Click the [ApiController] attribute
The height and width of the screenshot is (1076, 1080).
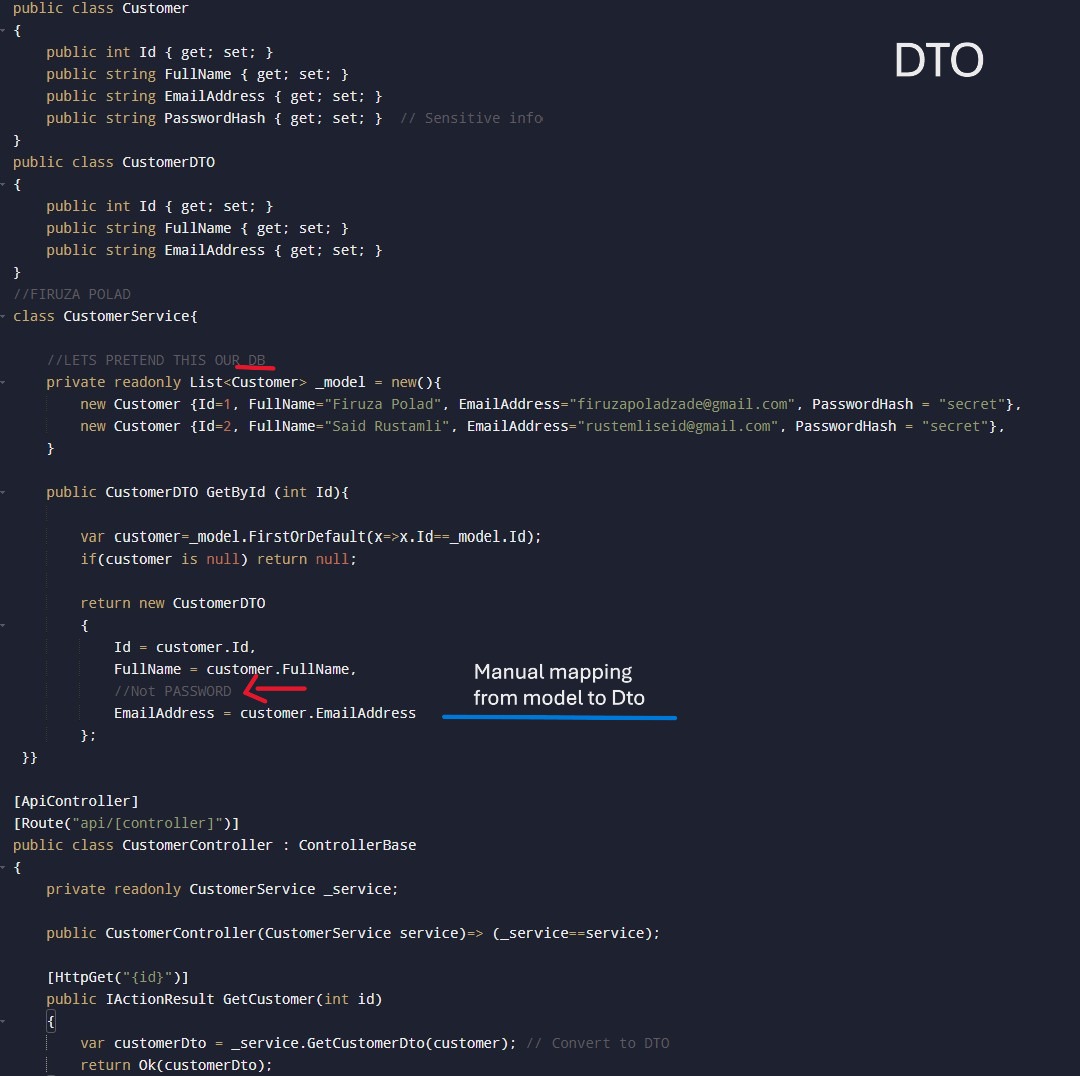tap(76, 801)
